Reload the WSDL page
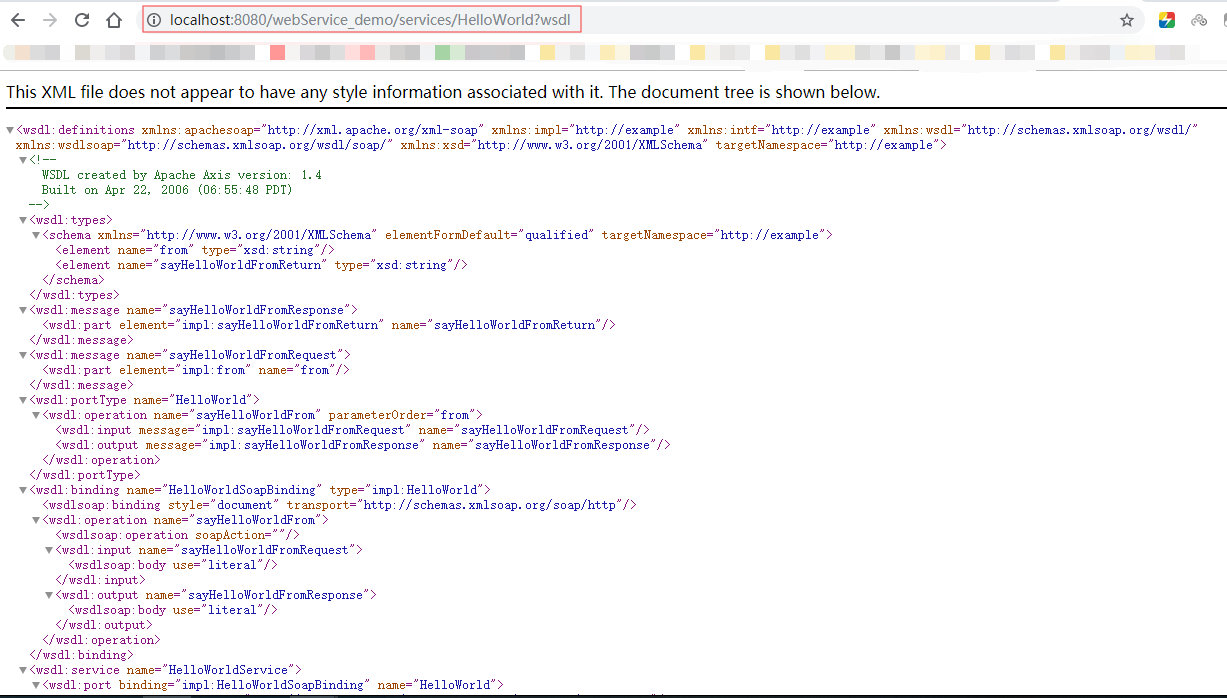Image resolution: width=1227 pixels, height=698 pixels. coord(82,20)
